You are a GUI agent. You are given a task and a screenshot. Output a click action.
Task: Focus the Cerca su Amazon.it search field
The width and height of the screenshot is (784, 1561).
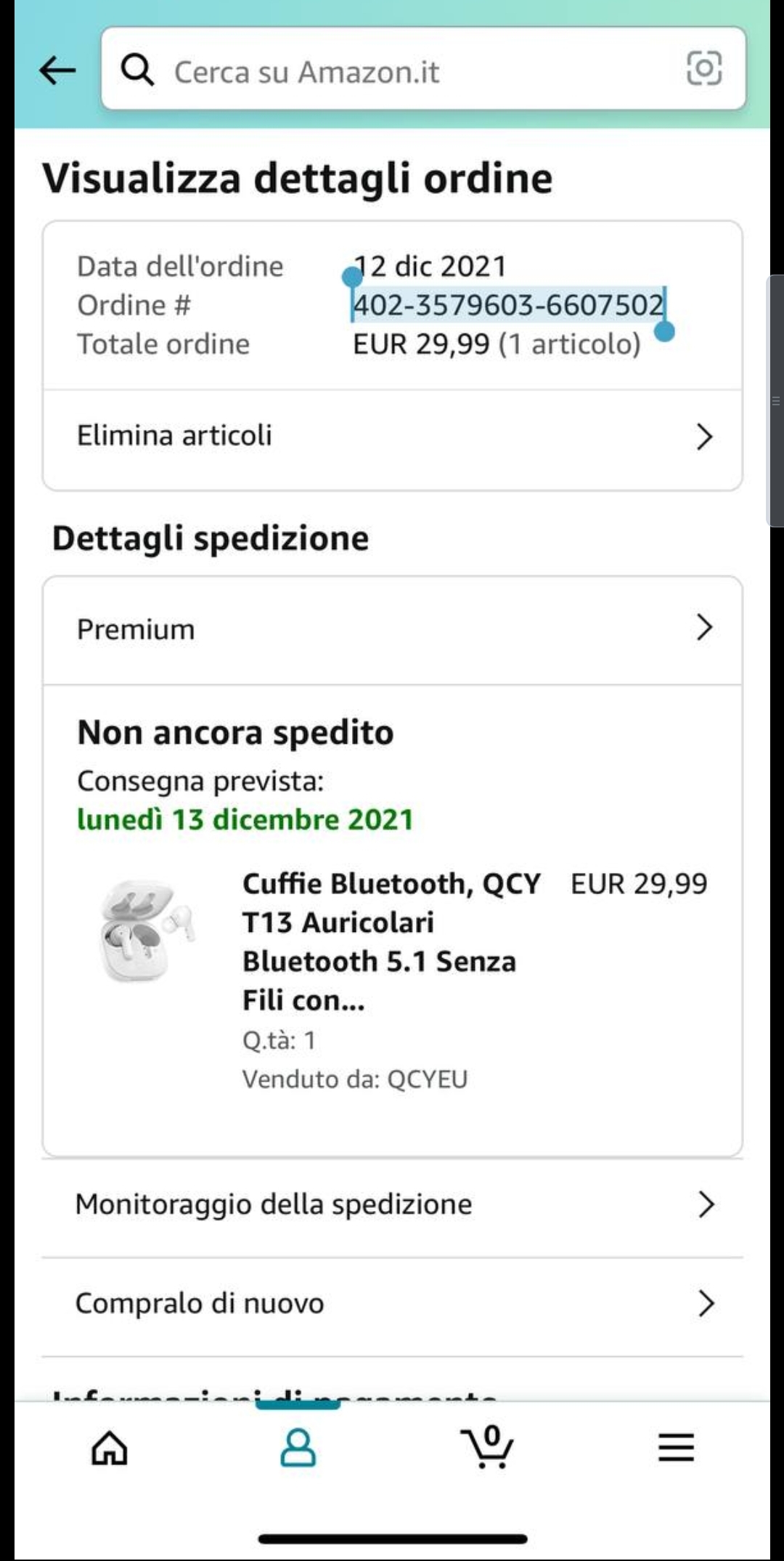(423, 69)
